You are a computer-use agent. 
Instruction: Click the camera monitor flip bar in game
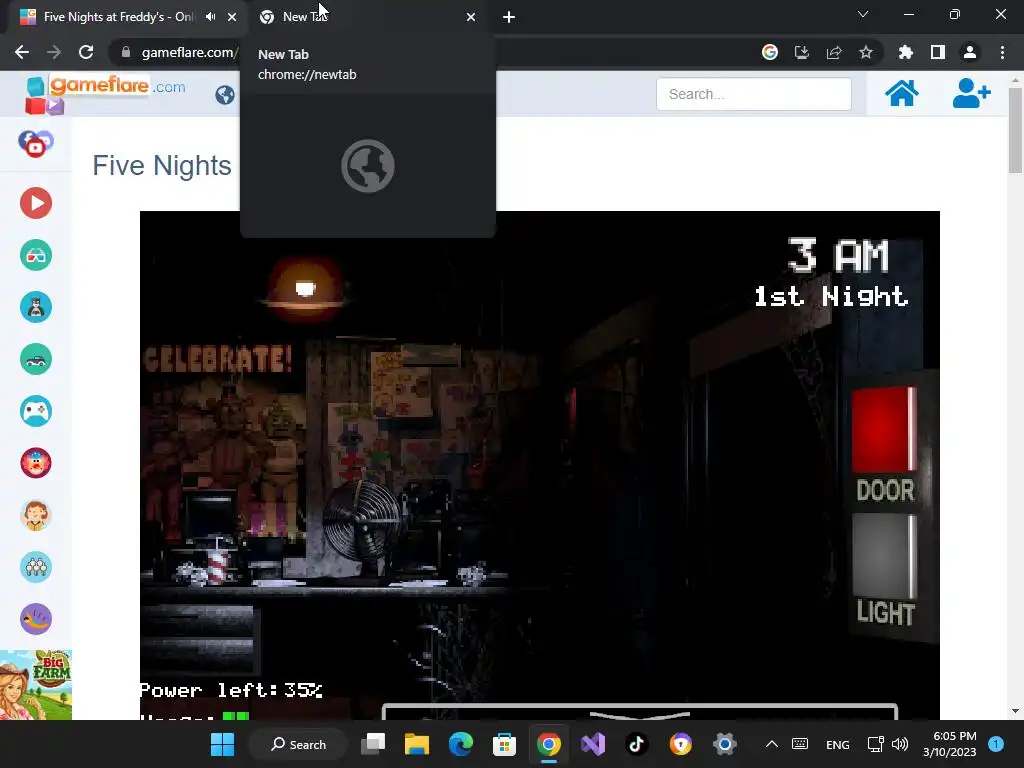(639, 712)
